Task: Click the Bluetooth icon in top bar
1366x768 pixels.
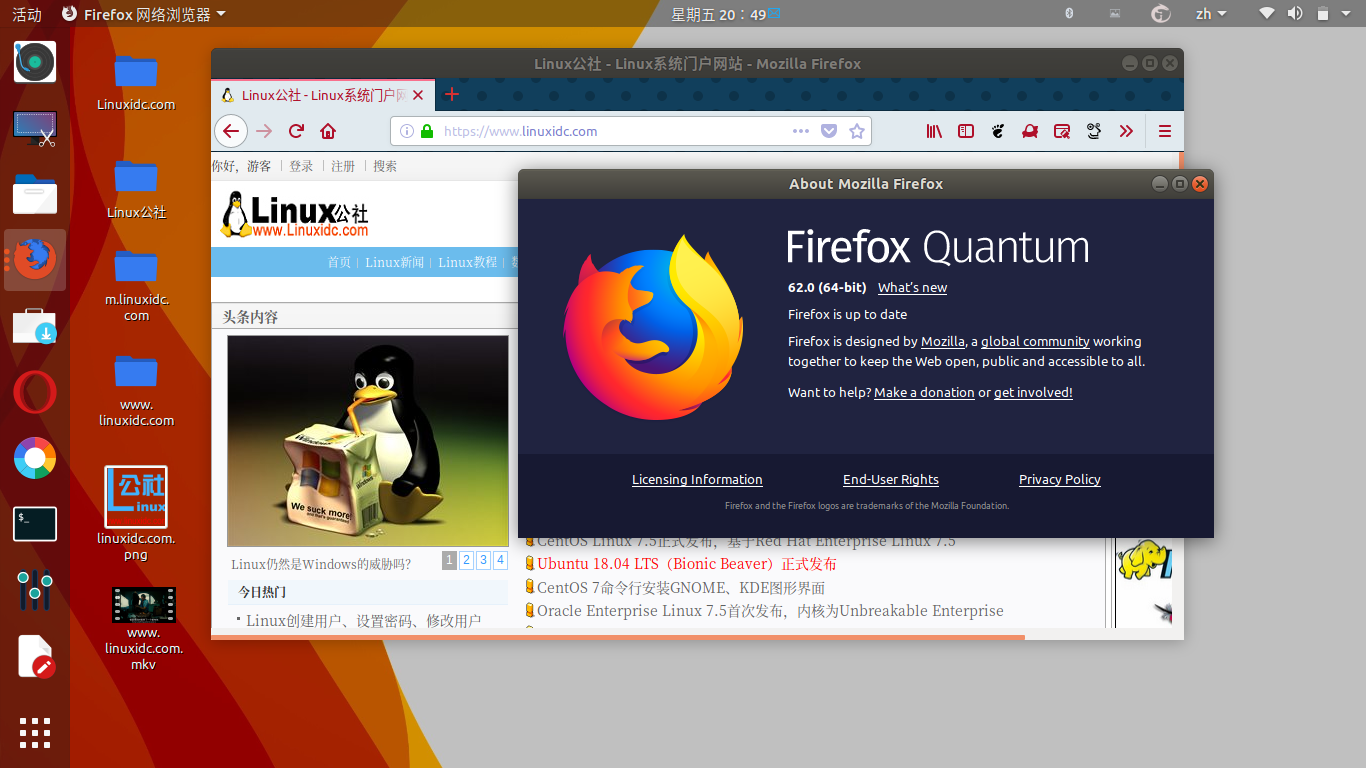Action: click(1069, 14)
